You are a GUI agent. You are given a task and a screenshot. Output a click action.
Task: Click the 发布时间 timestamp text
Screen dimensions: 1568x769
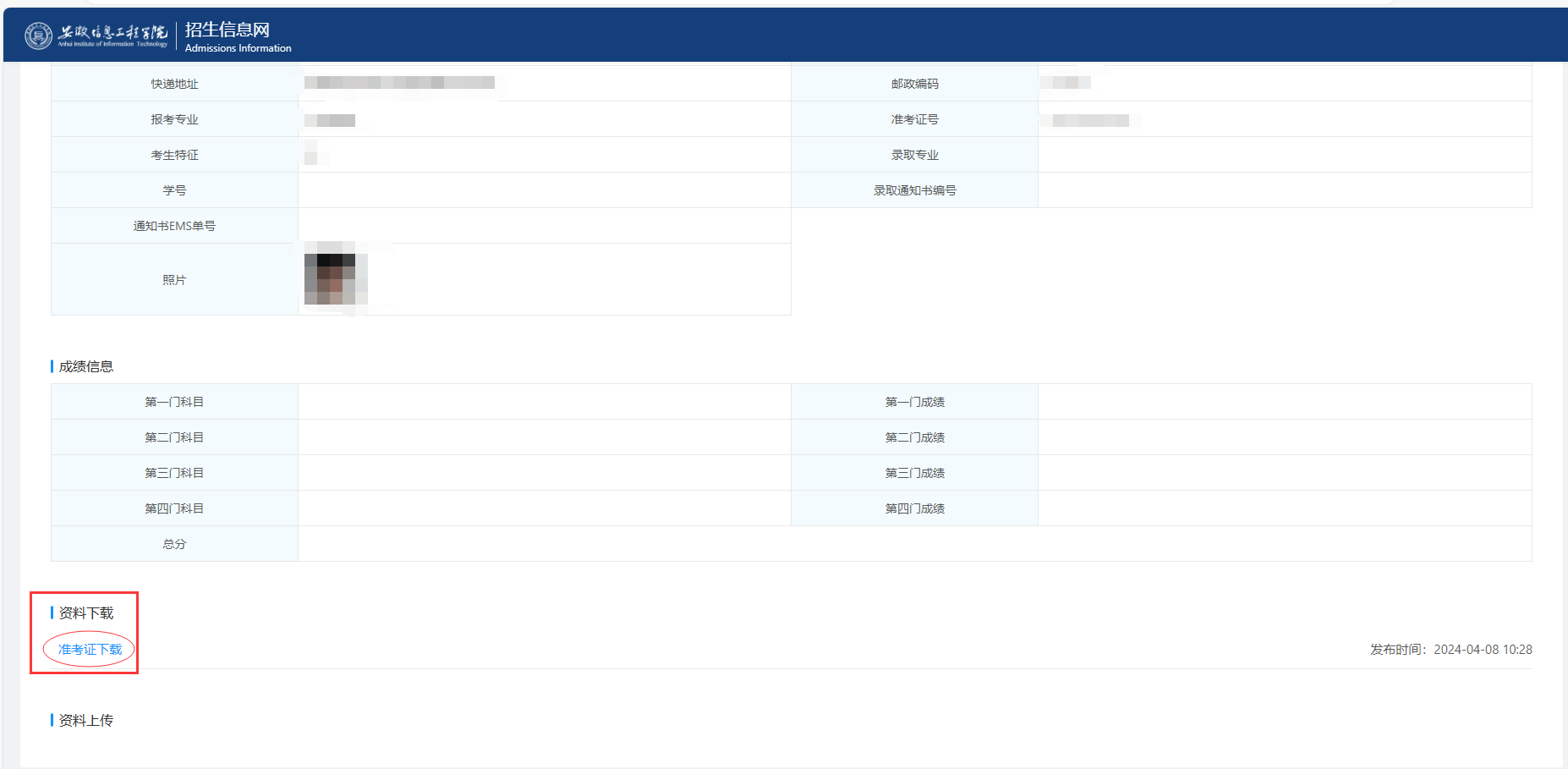tap(1450, 650)
